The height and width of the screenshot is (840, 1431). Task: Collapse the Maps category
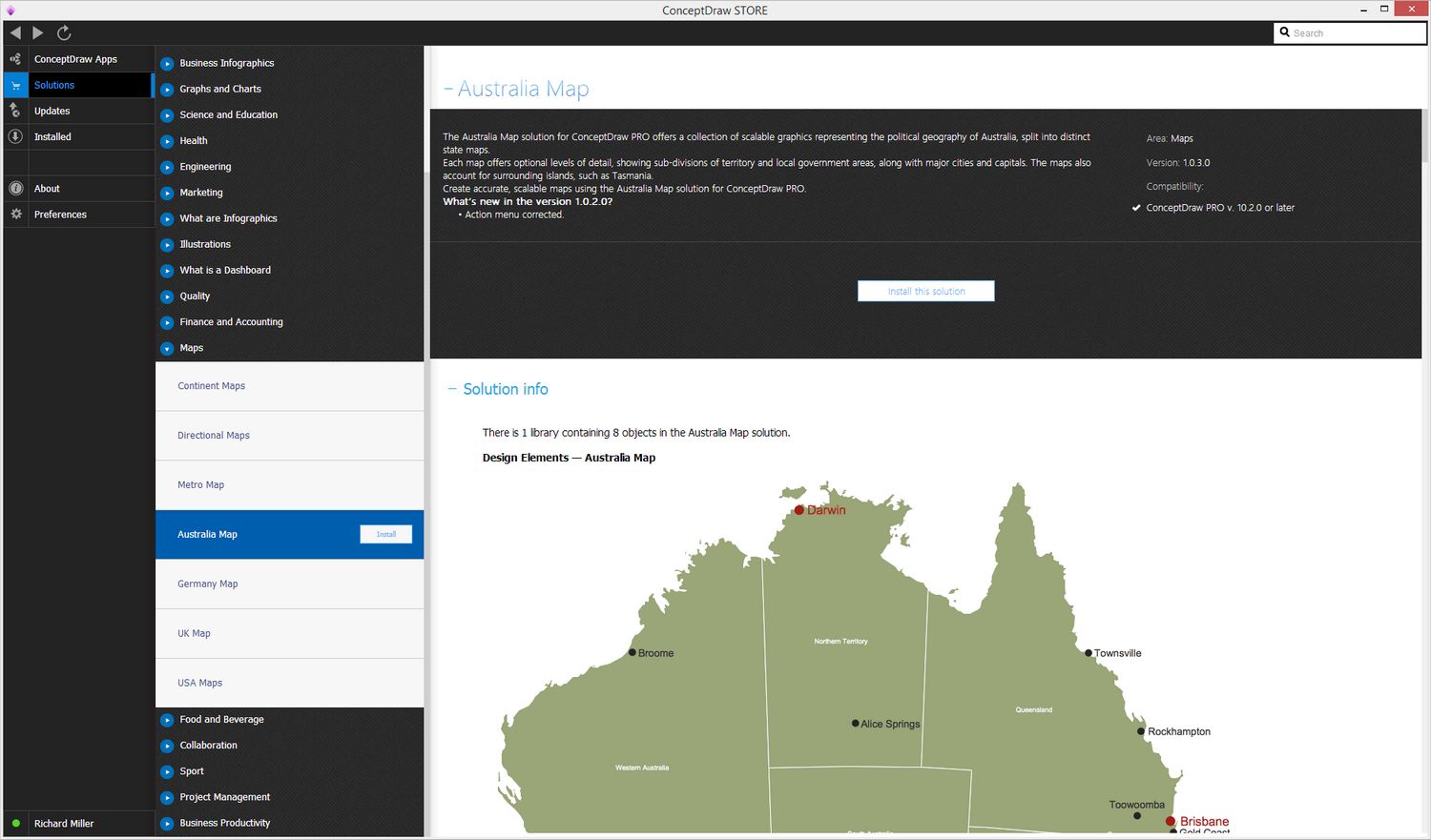[x=167, y=348]
